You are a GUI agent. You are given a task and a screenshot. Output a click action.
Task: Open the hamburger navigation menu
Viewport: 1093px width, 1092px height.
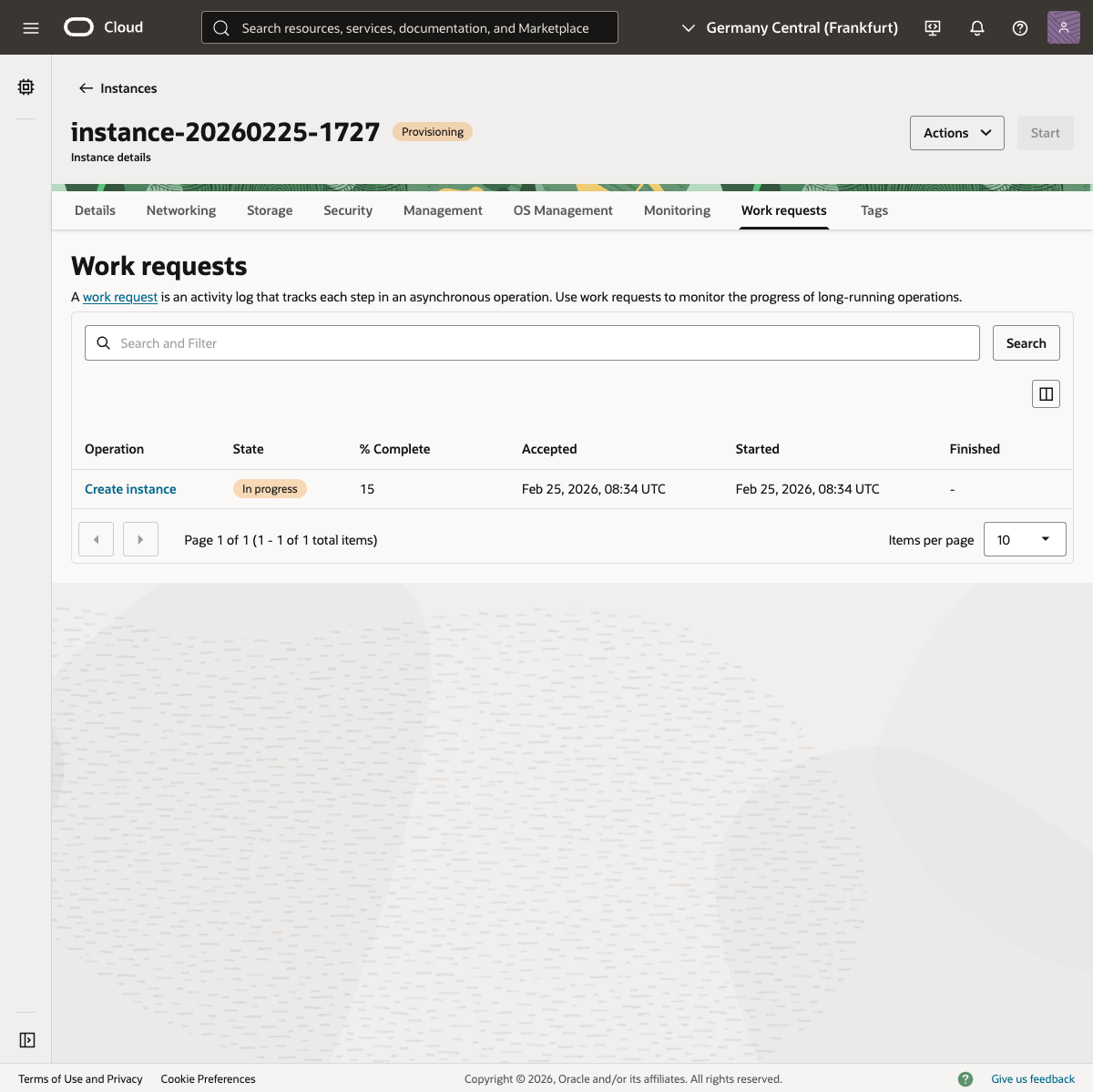31,28
